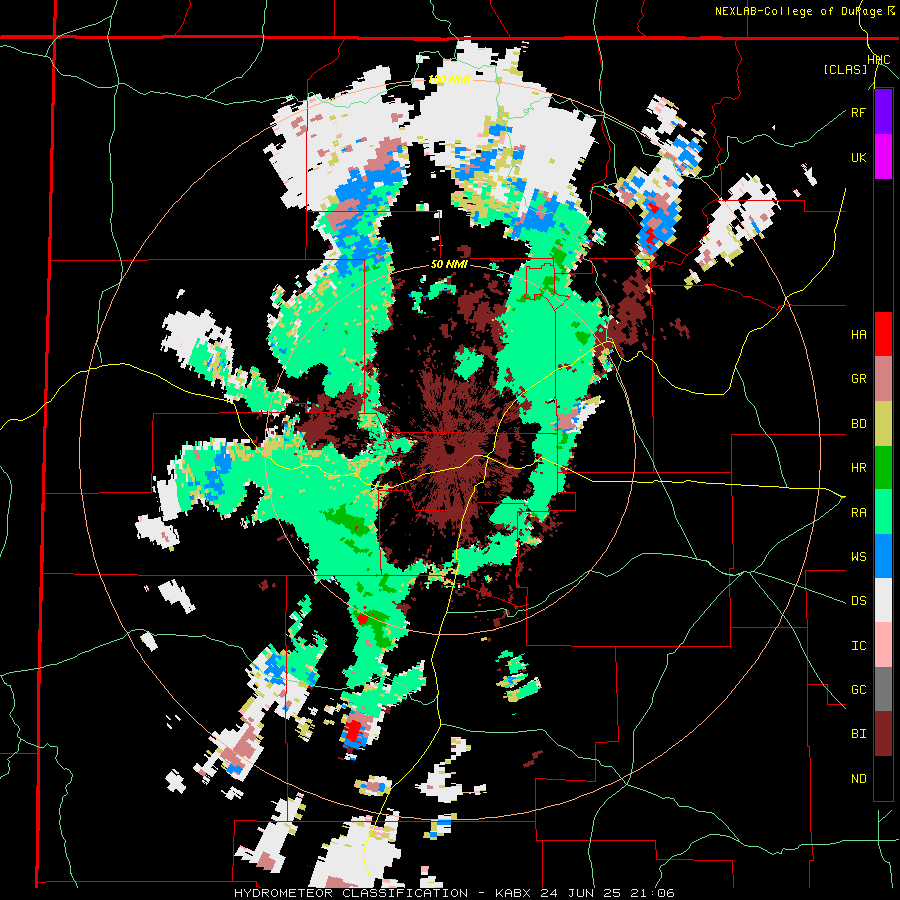Click the DS legend label
The image size is (900, 900).
click(859, 601)
